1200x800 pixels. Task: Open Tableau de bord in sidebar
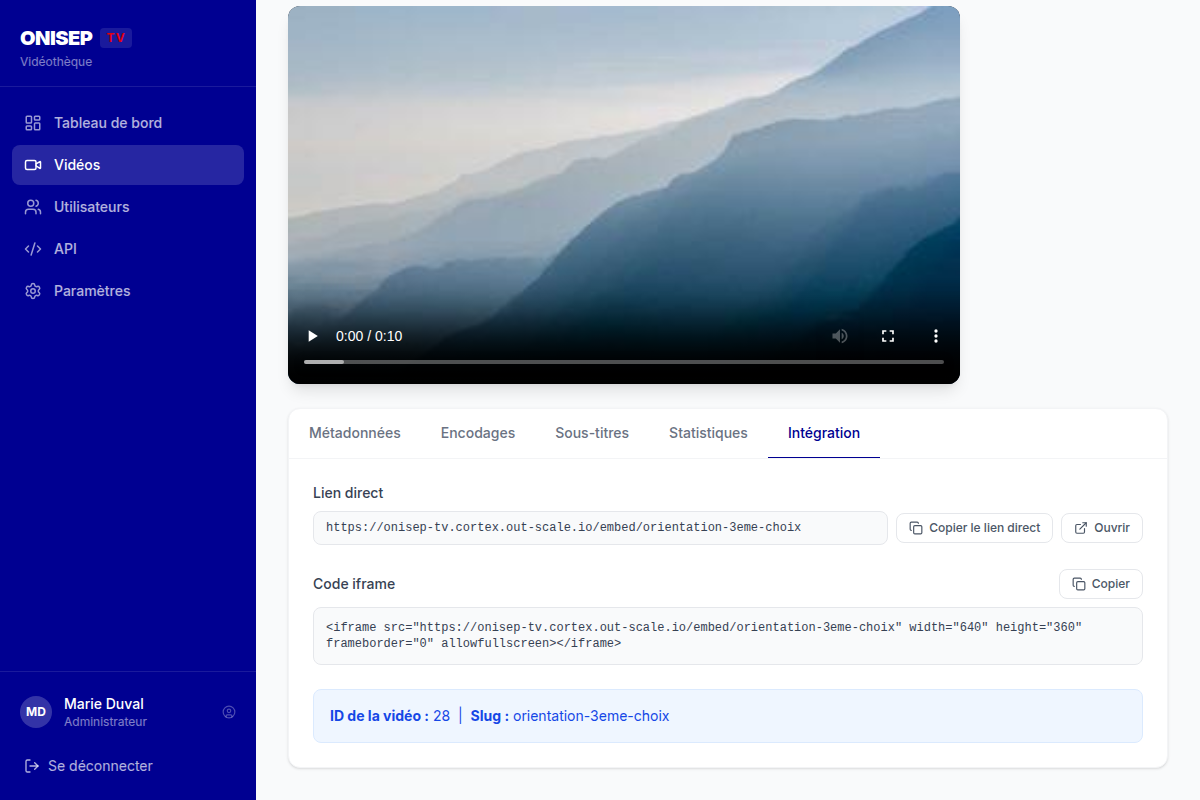[128, 123]
